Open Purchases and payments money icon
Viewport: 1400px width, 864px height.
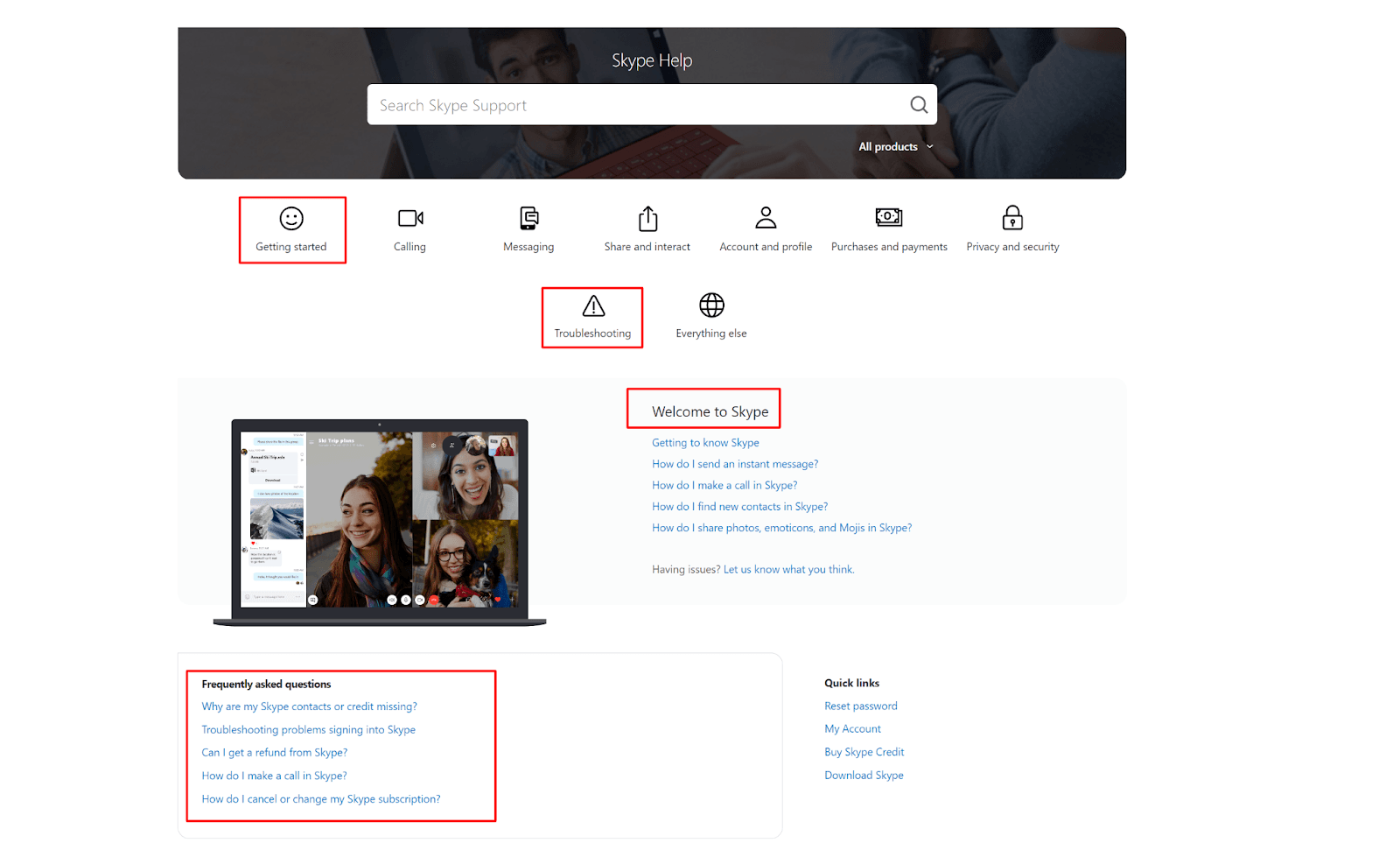889,217
